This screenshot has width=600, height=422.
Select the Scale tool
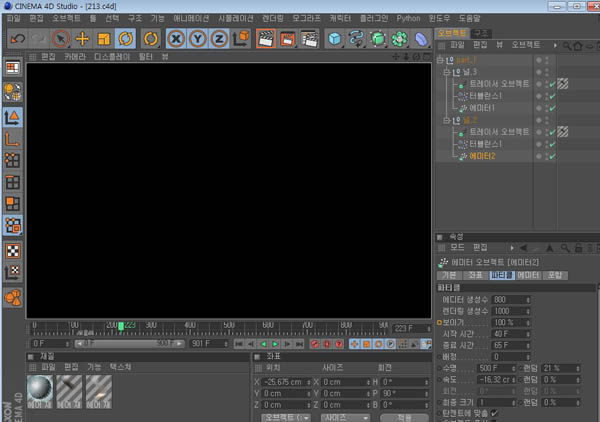point(104,39)
